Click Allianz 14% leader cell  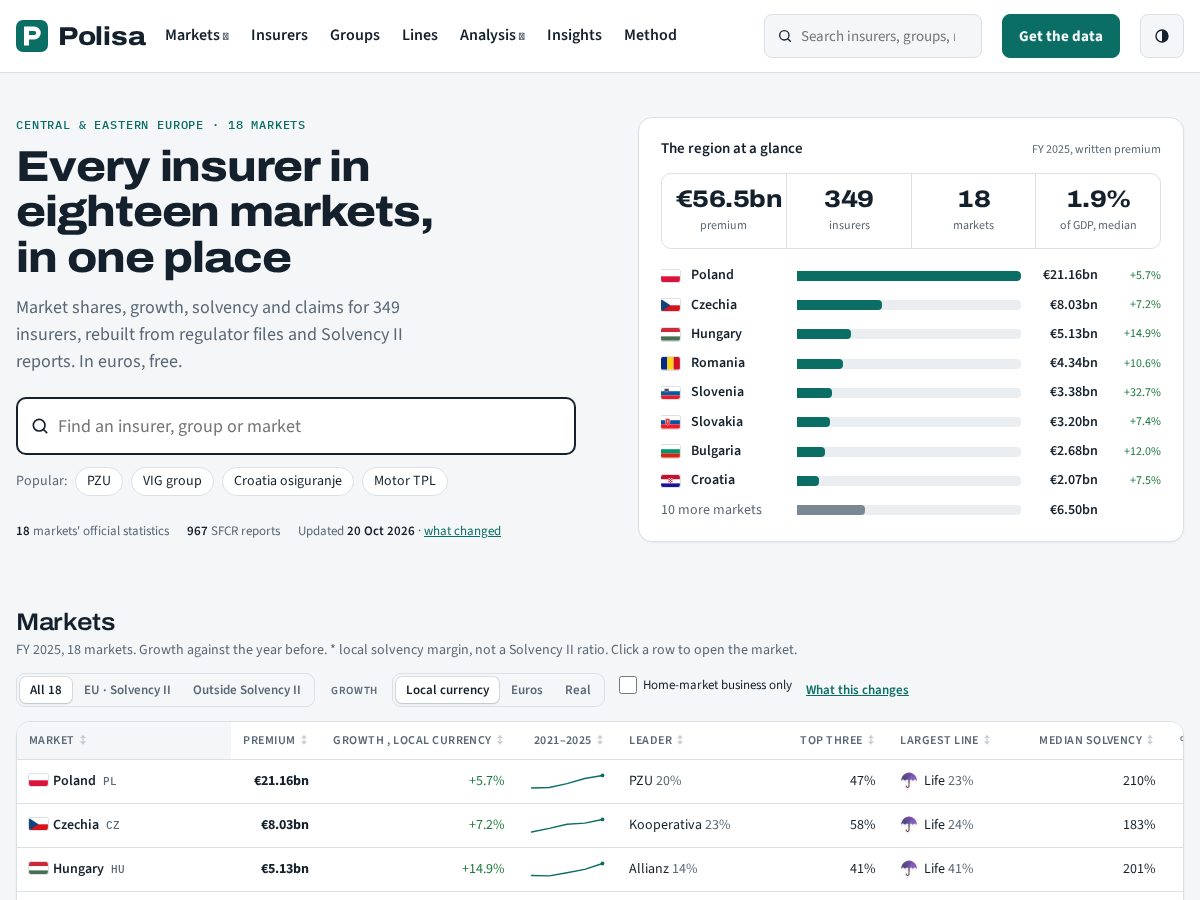click(663, 869)
